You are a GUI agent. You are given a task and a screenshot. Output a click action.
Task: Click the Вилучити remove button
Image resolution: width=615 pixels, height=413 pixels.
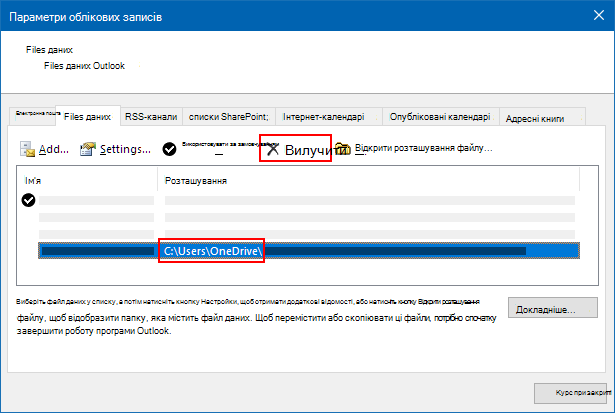point(295,148)
